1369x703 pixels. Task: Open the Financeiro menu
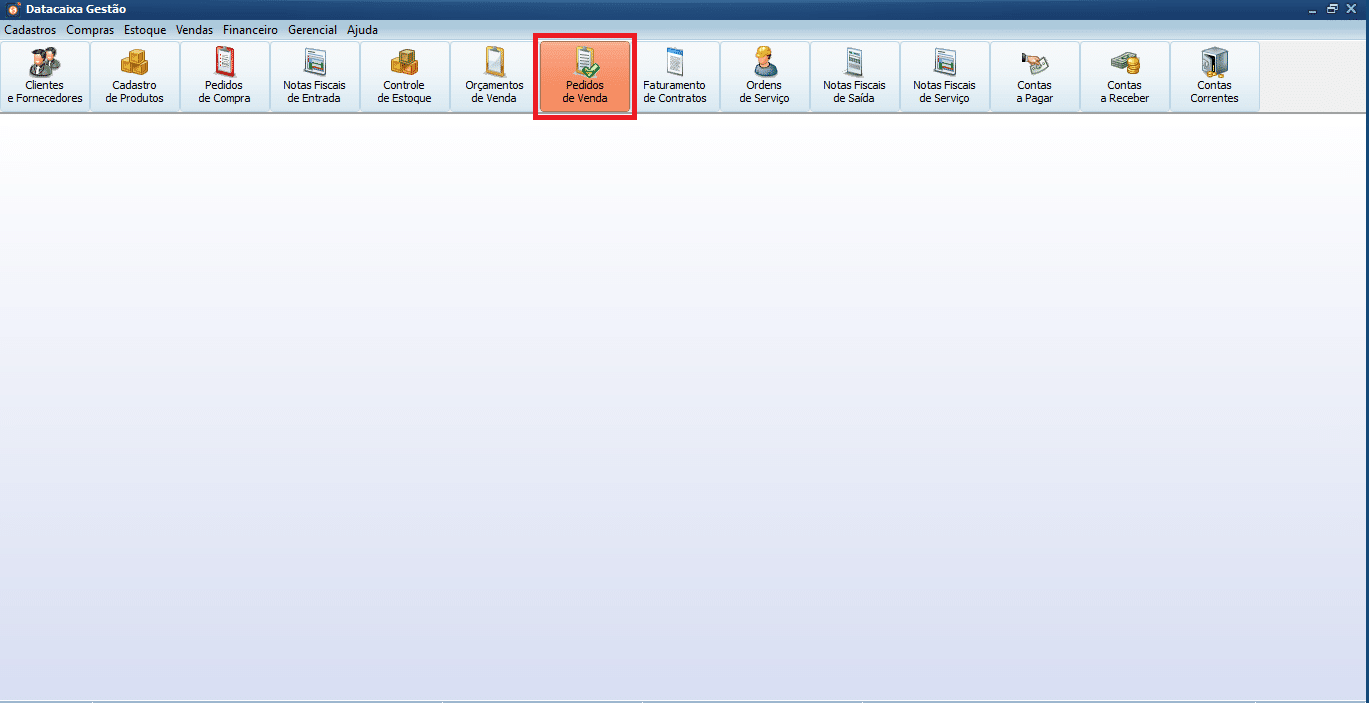point(250,30)
